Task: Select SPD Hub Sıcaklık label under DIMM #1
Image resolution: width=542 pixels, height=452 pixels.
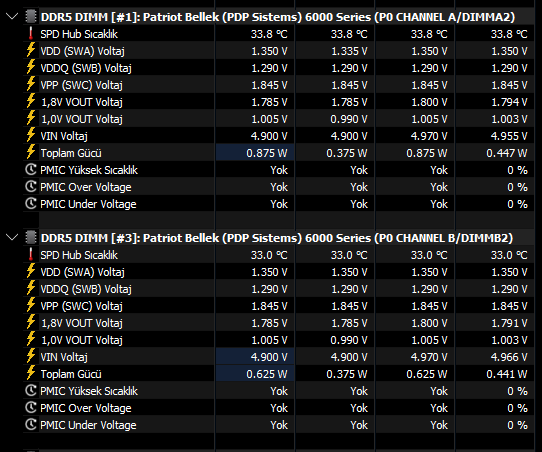Action: [x=79, y=34]
